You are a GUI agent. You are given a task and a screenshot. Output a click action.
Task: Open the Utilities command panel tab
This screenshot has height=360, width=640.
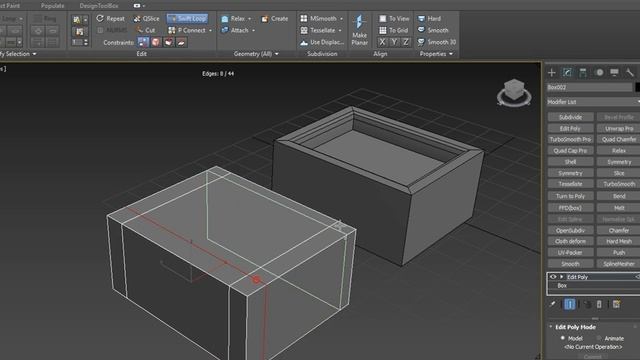(x=630, y=73)
